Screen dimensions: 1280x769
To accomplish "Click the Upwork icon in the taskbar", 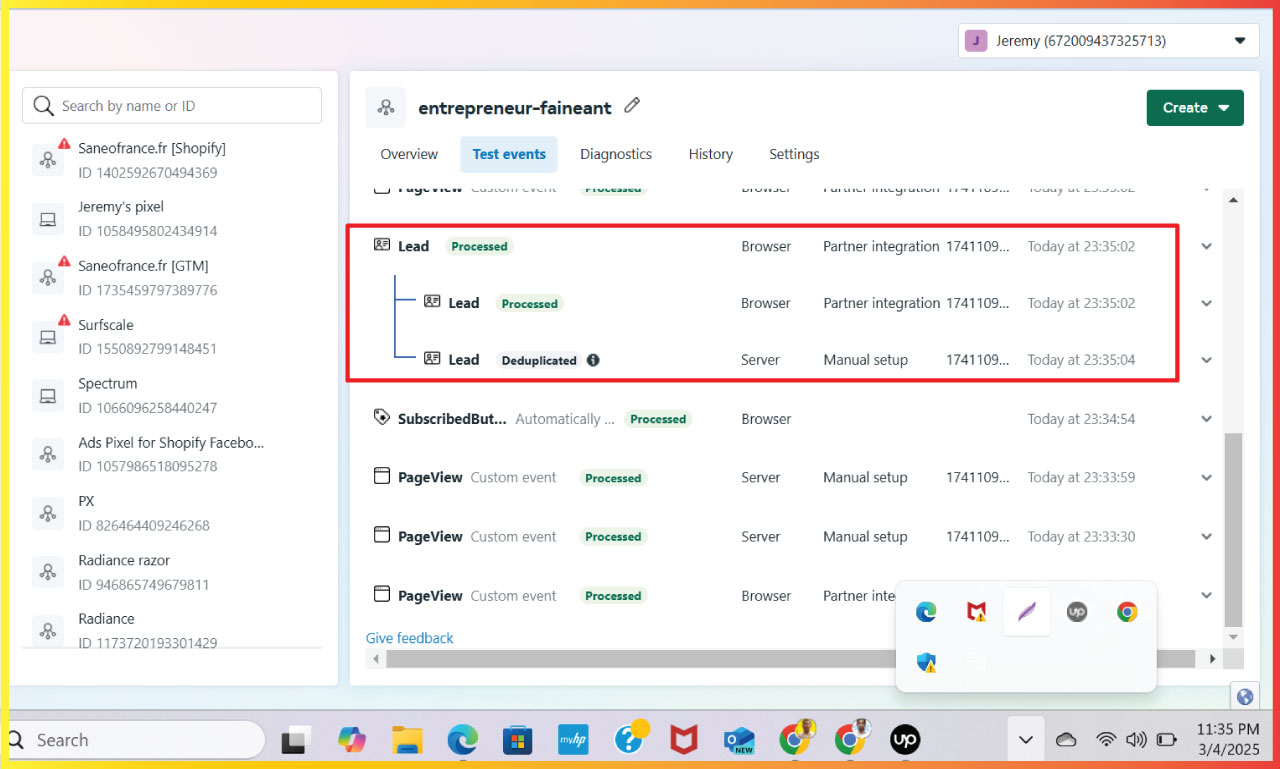I will 905,740.
